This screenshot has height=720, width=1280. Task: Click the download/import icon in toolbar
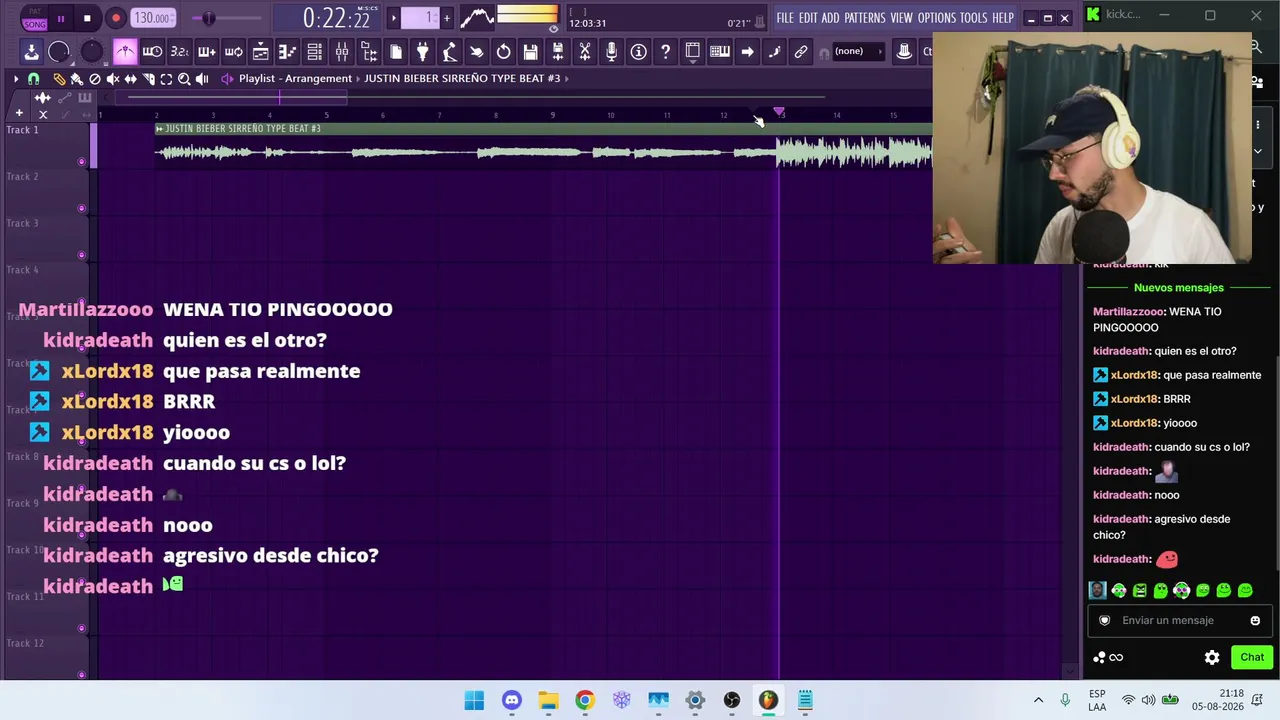coord(31,52)
